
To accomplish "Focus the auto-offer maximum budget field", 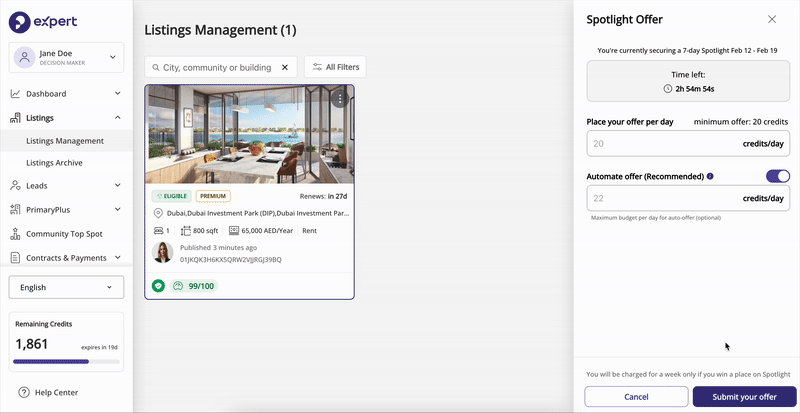I will tap(688, 198).
